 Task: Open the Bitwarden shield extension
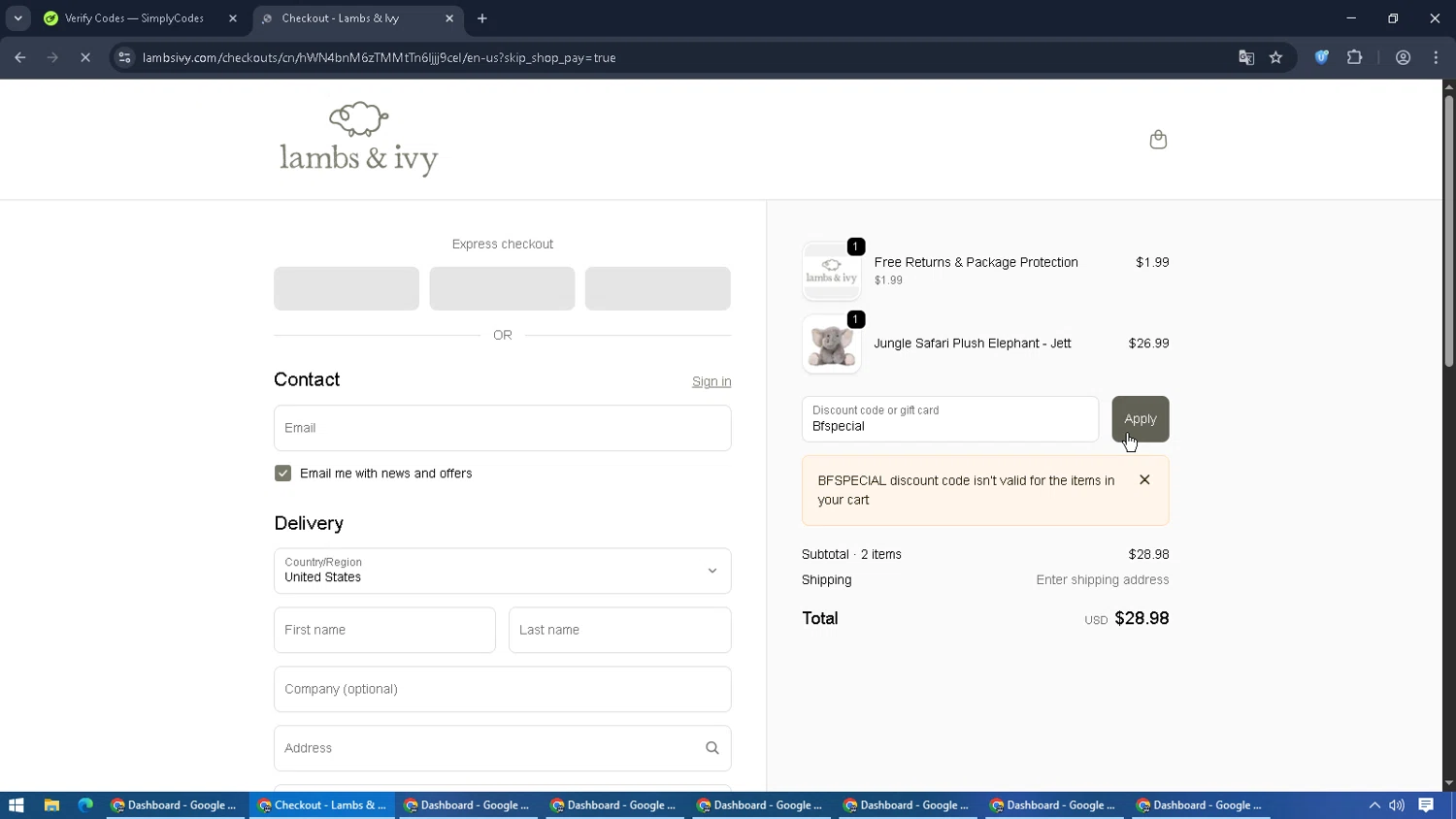pyautogui.click(x=1321, y=57)
